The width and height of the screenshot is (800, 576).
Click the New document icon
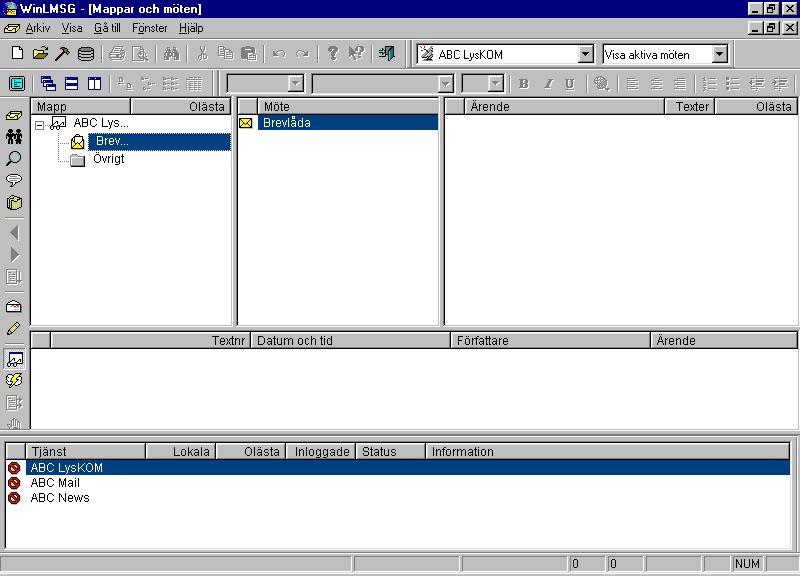tap(17, 53)
